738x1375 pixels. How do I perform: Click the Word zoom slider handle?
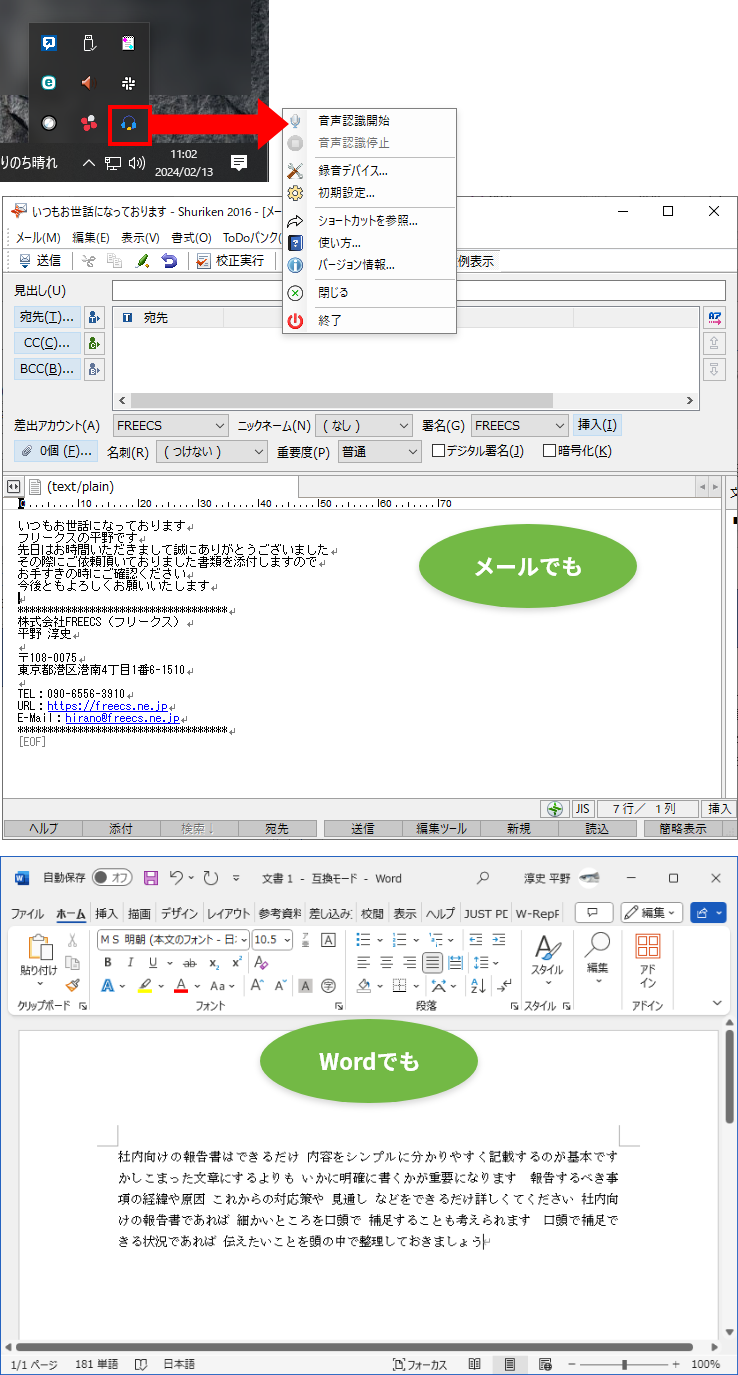click(625, 1364)
